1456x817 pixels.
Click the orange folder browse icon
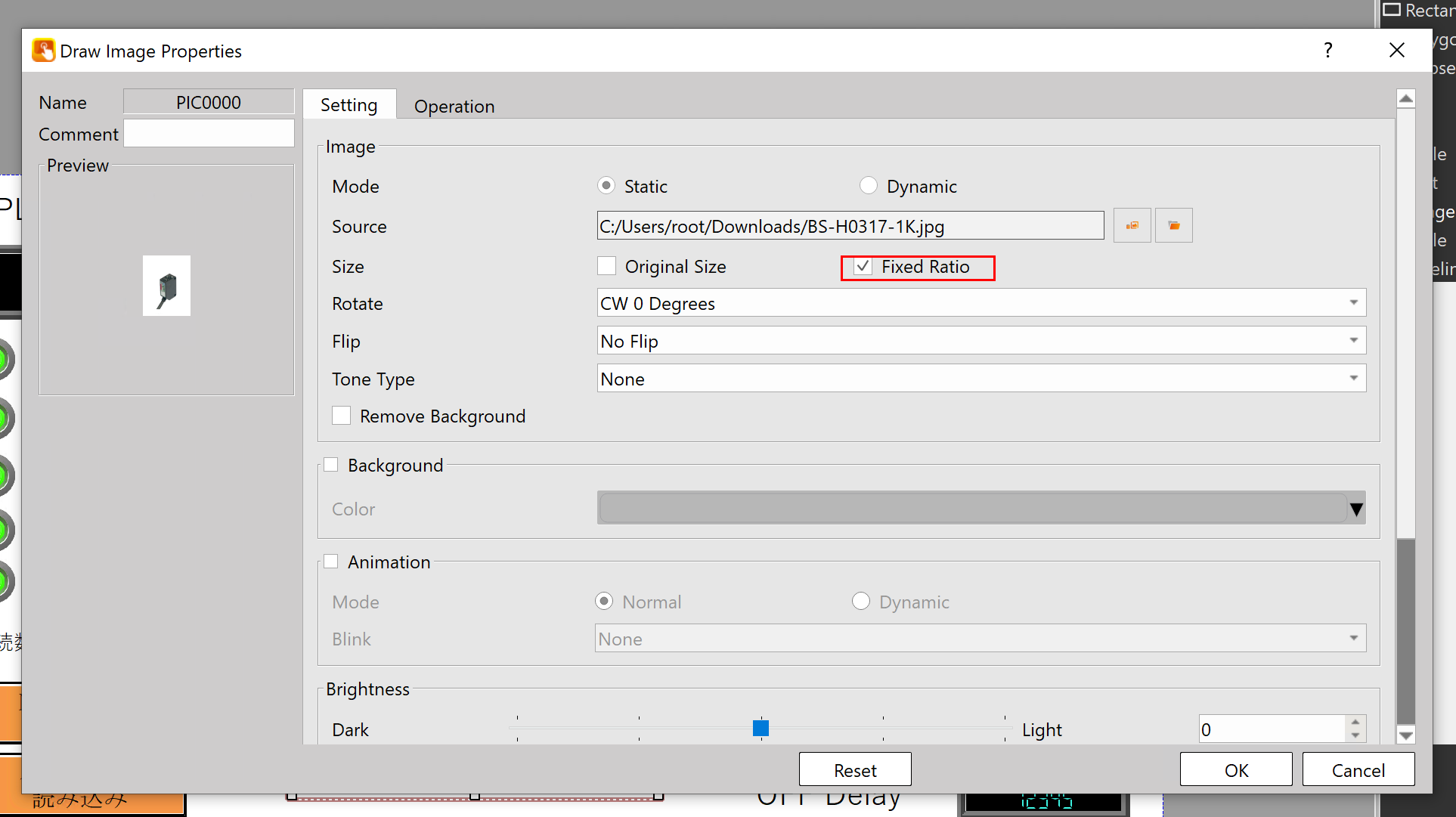[x=1173, y=226]
